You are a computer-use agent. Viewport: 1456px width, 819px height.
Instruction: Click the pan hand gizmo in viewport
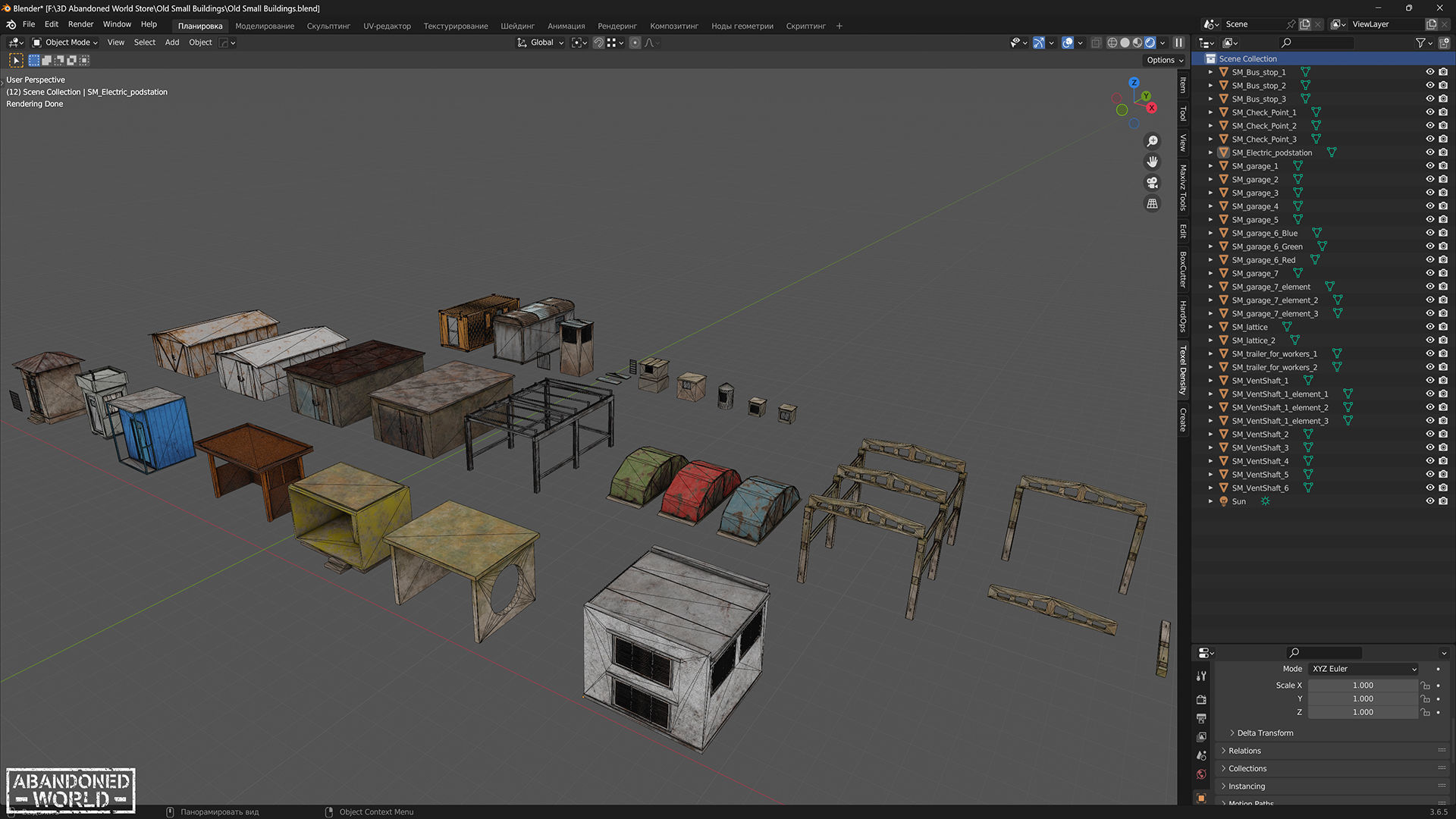tap(1152, 162)
